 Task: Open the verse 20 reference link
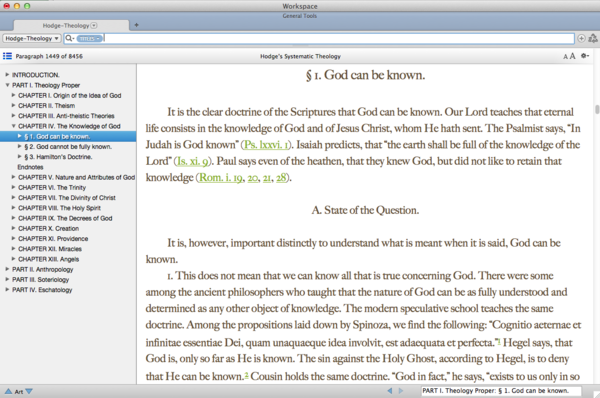point(253,178)
